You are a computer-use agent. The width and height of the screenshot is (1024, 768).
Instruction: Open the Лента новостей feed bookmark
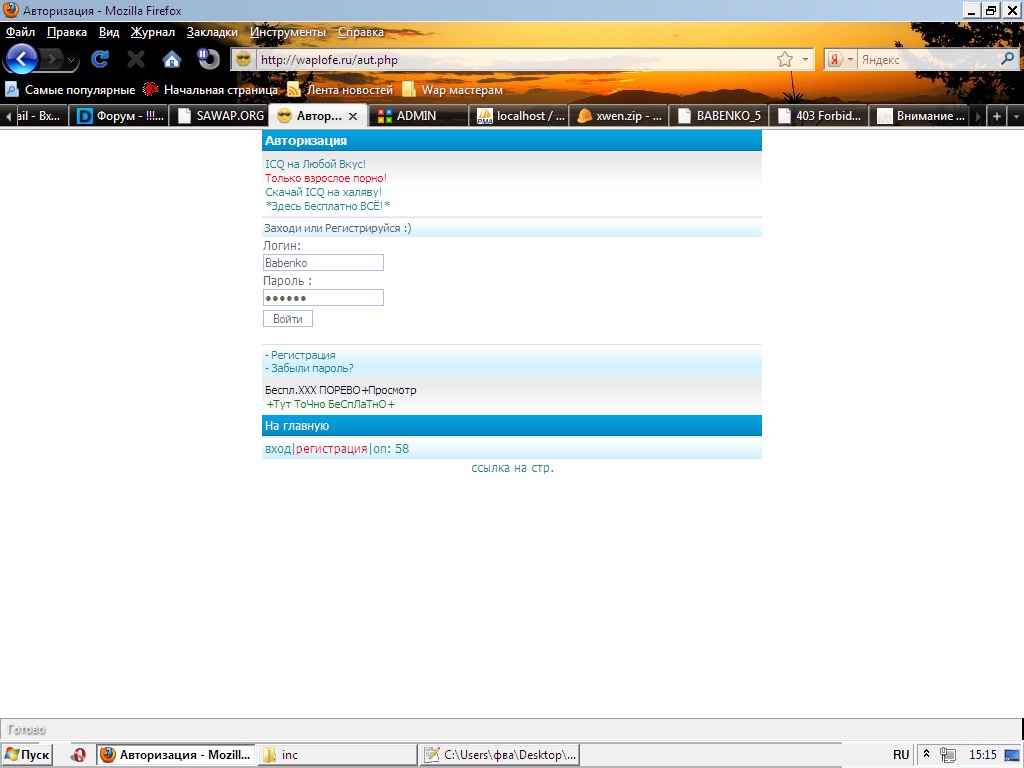[x=340, y=89]
